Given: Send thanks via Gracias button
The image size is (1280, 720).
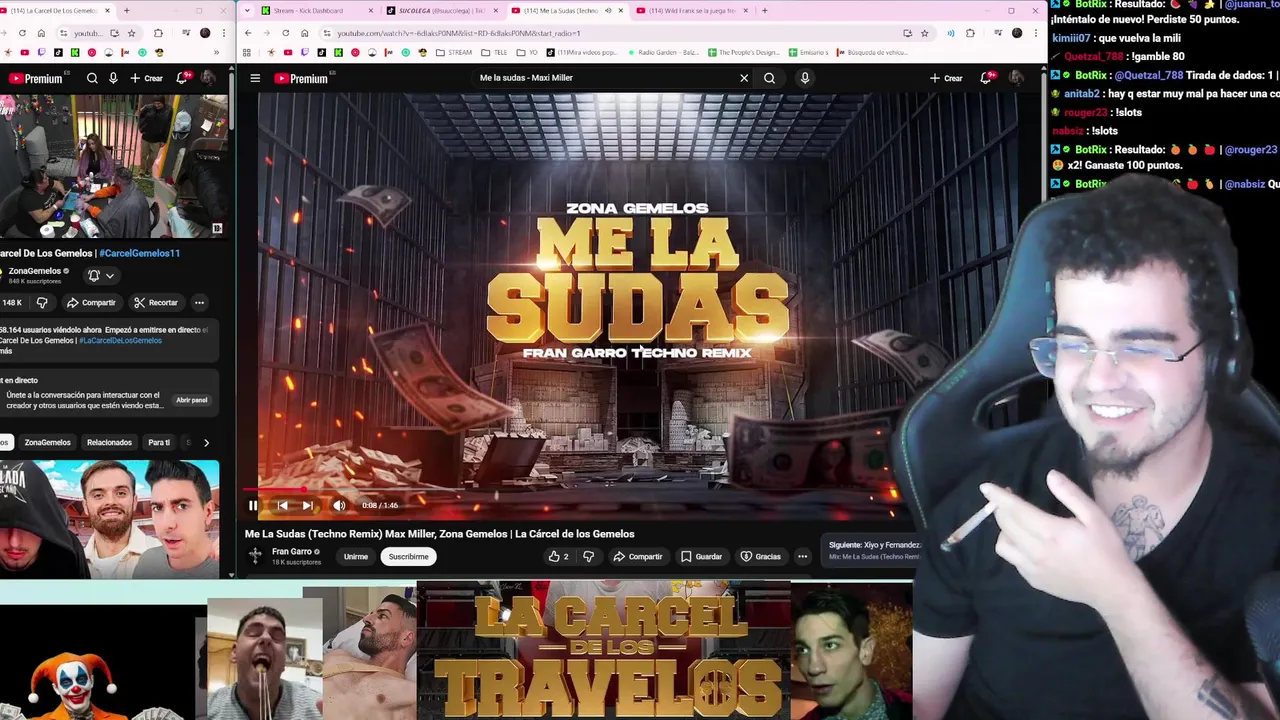Looking at the screenshot, I should point(760,556).
